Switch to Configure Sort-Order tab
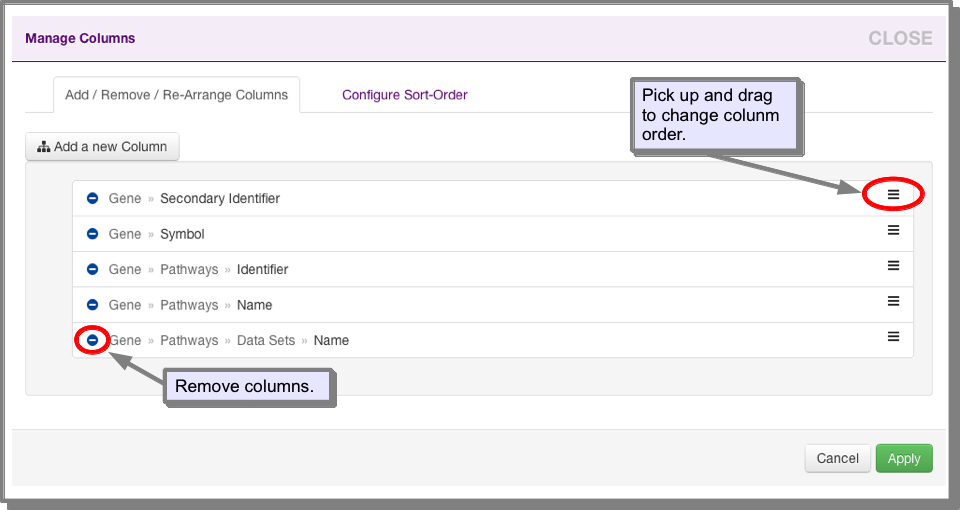The width and height of the screenshot is (960, 510). pyautogui.click(x=405, y=95)
